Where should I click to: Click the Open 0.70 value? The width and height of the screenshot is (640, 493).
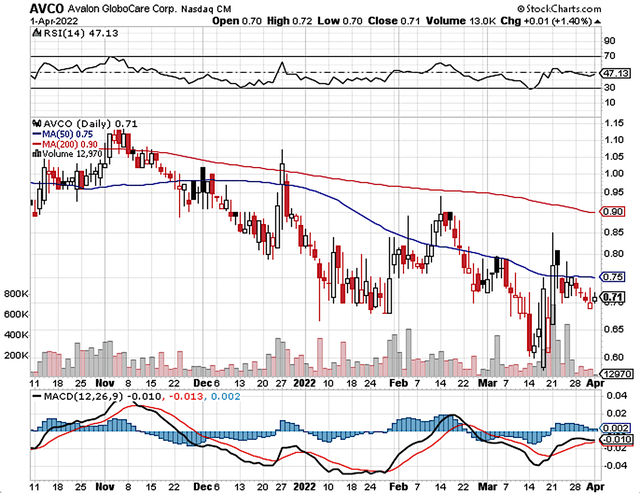tap(237, 21)
